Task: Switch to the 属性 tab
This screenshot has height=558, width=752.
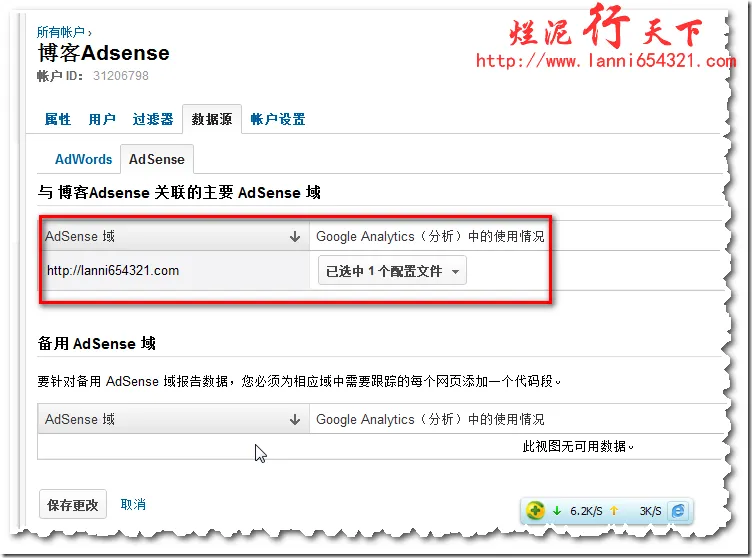Action: pyautogui.click(x=58, y=119)
